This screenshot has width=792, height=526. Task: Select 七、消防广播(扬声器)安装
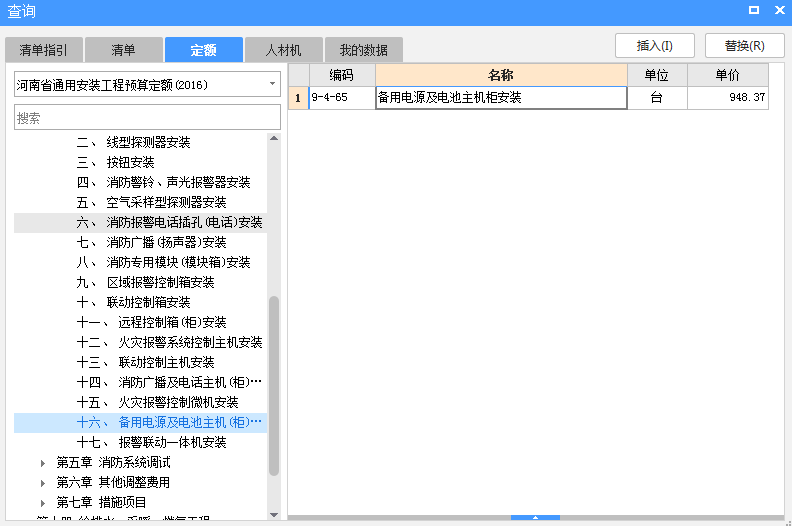pyautogui.click(x=151, y=243)
